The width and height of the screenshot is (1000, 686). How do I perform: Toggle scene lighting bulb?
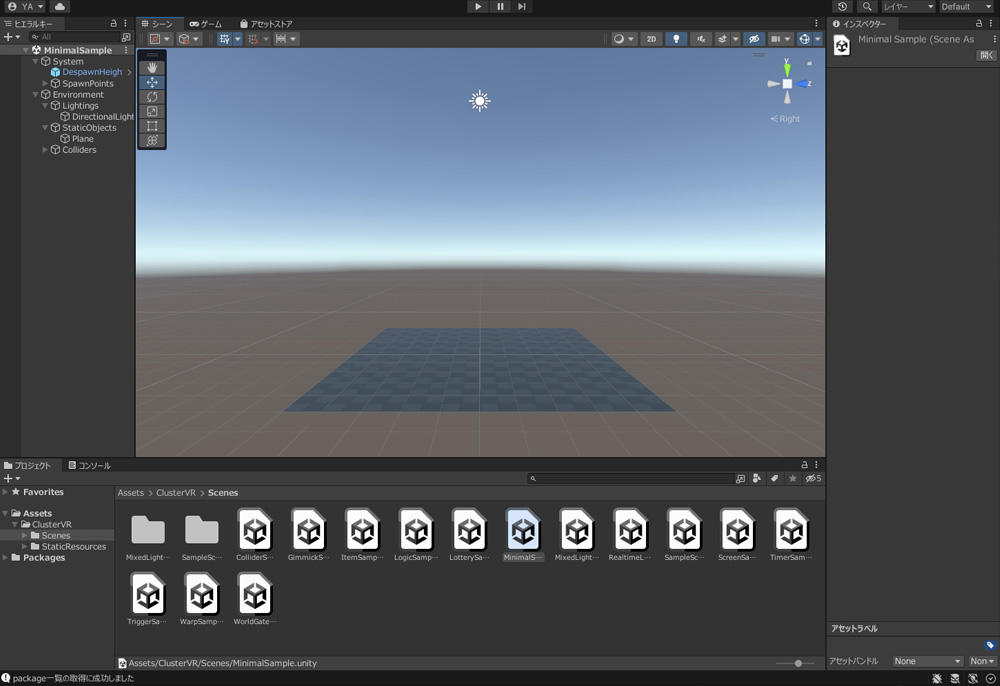click(676, 39)
